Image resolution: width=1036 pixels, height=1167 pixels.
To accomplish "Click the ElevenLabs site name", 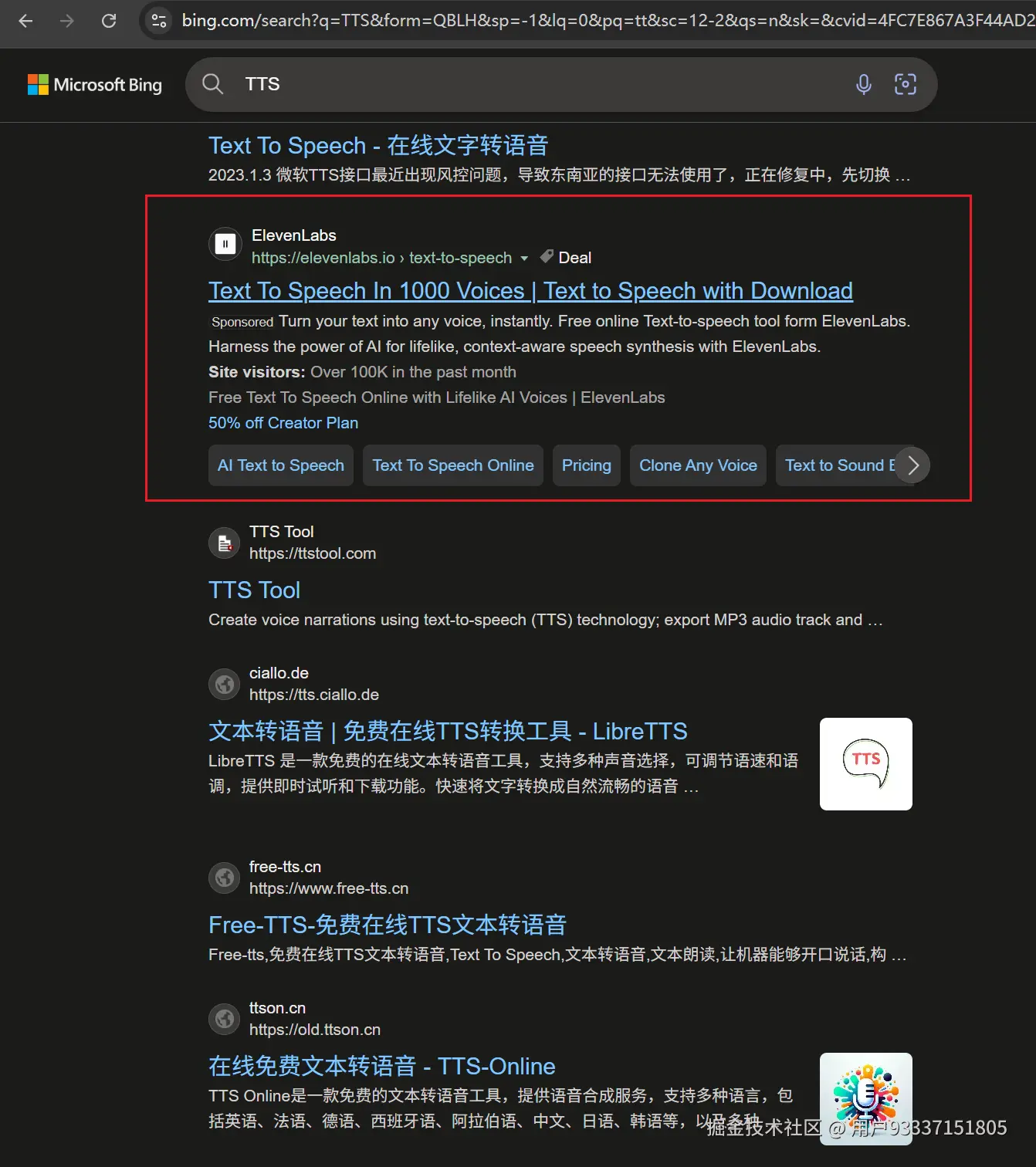I will 294,235.
